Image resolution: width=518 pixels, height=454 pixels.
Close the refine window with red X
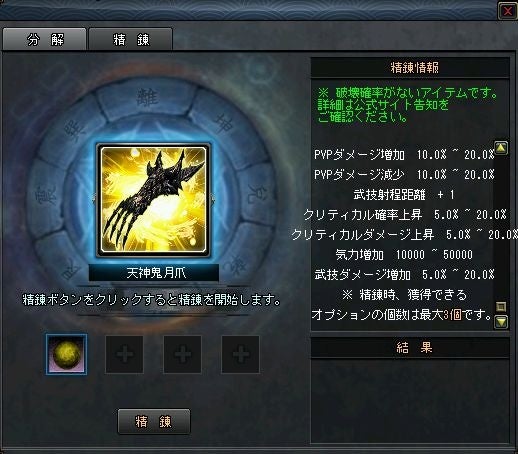[507, 11]
